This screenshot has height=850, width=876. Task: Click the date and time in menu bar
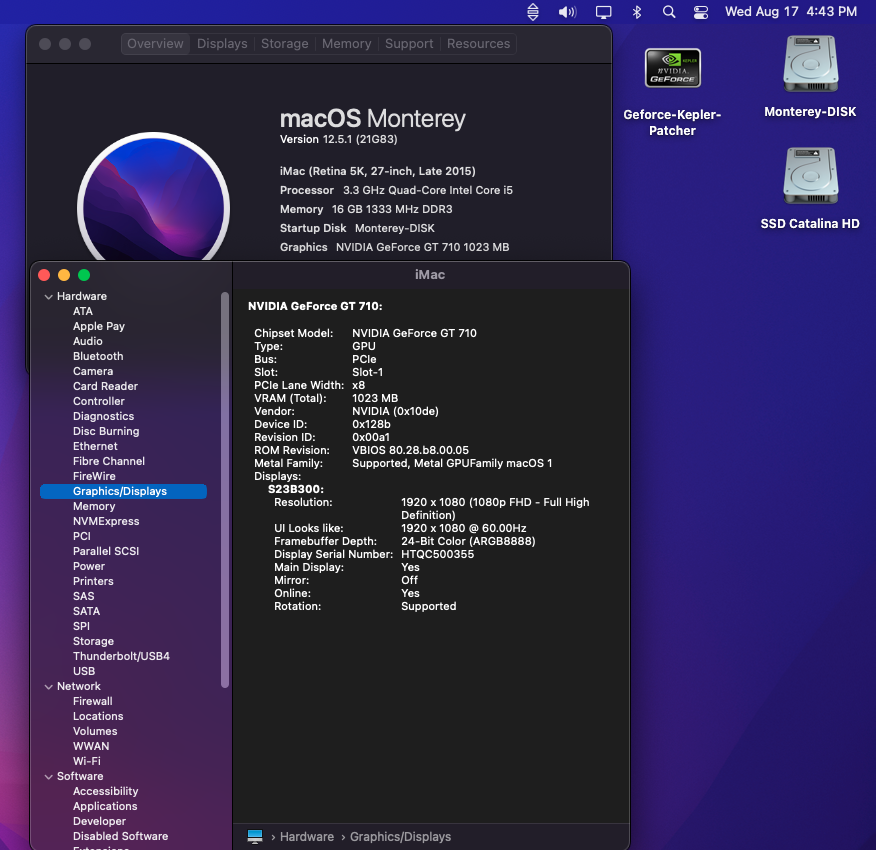[791, 12]
